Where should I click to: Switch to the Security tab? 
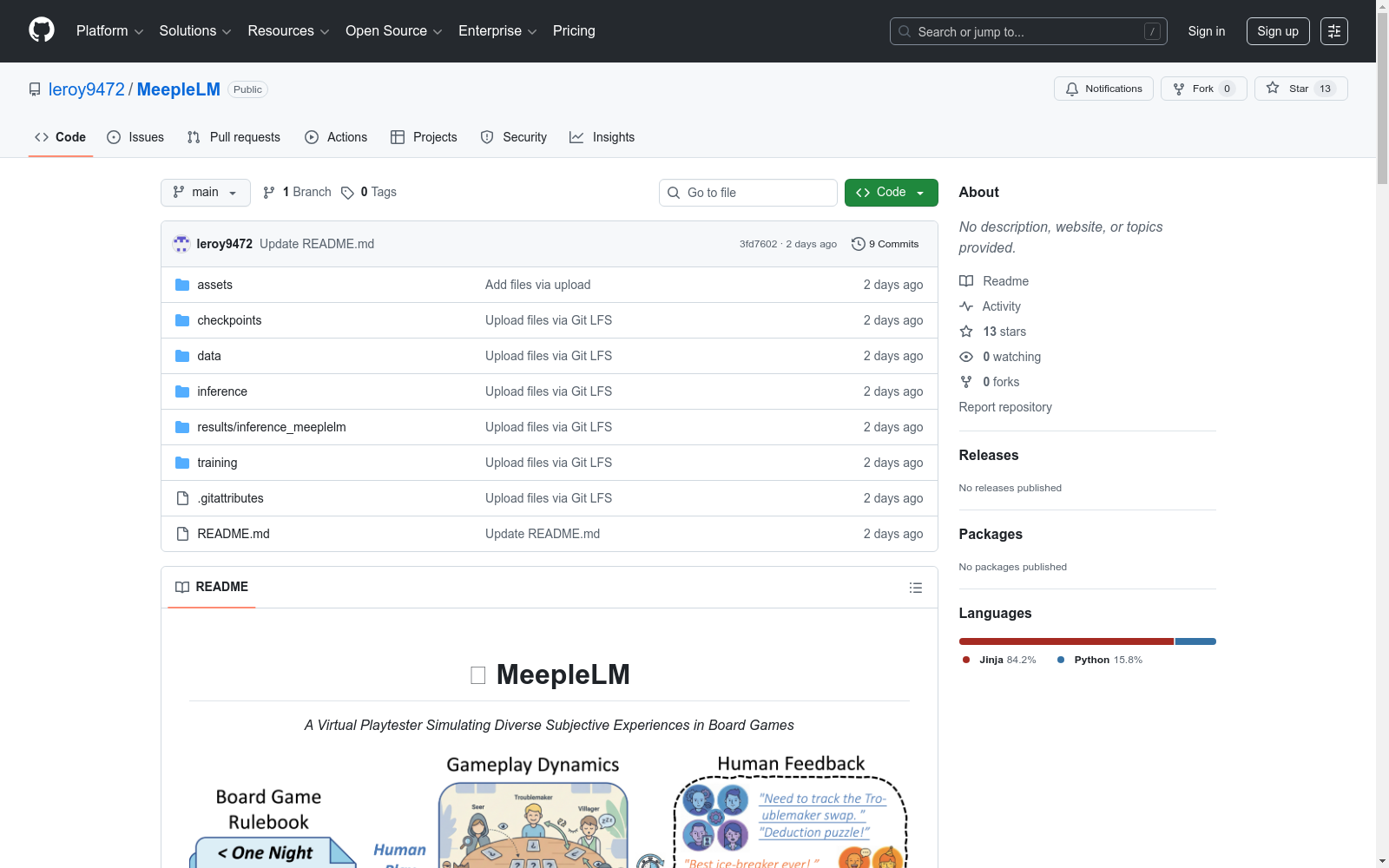[x=514, y=137]
